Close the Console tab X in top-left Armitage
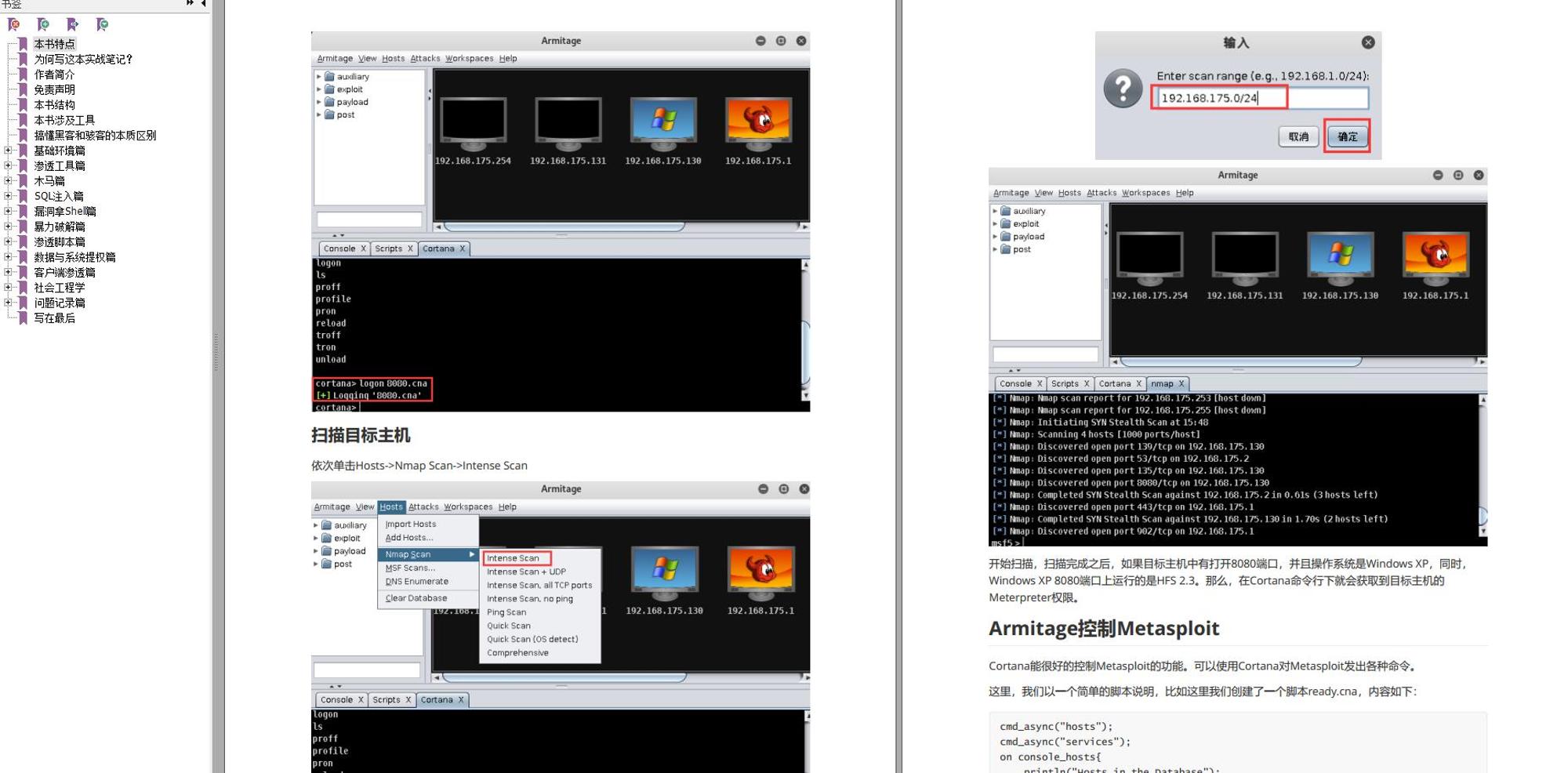Screen dimensions: 1568x773 coord(363,249)
